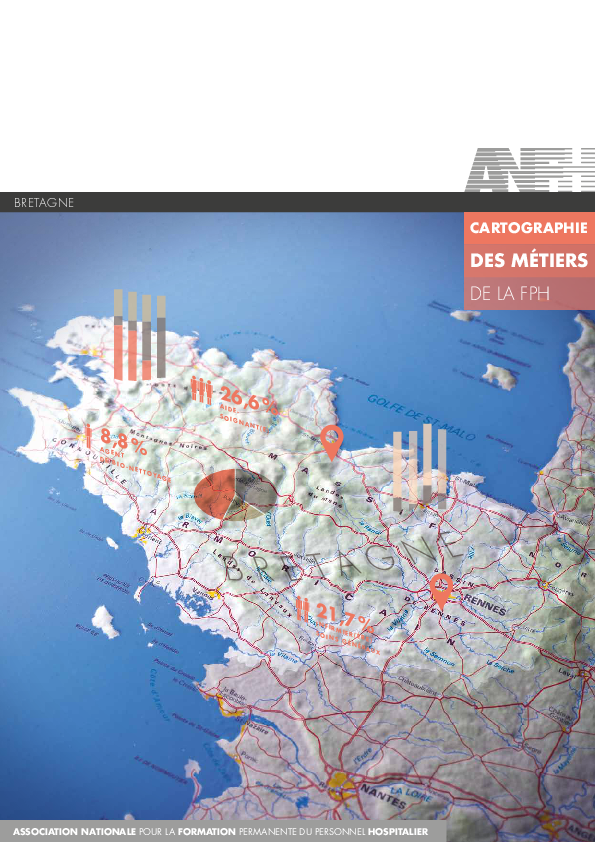Click the orange bar chart over Finistère

point(140,335)
